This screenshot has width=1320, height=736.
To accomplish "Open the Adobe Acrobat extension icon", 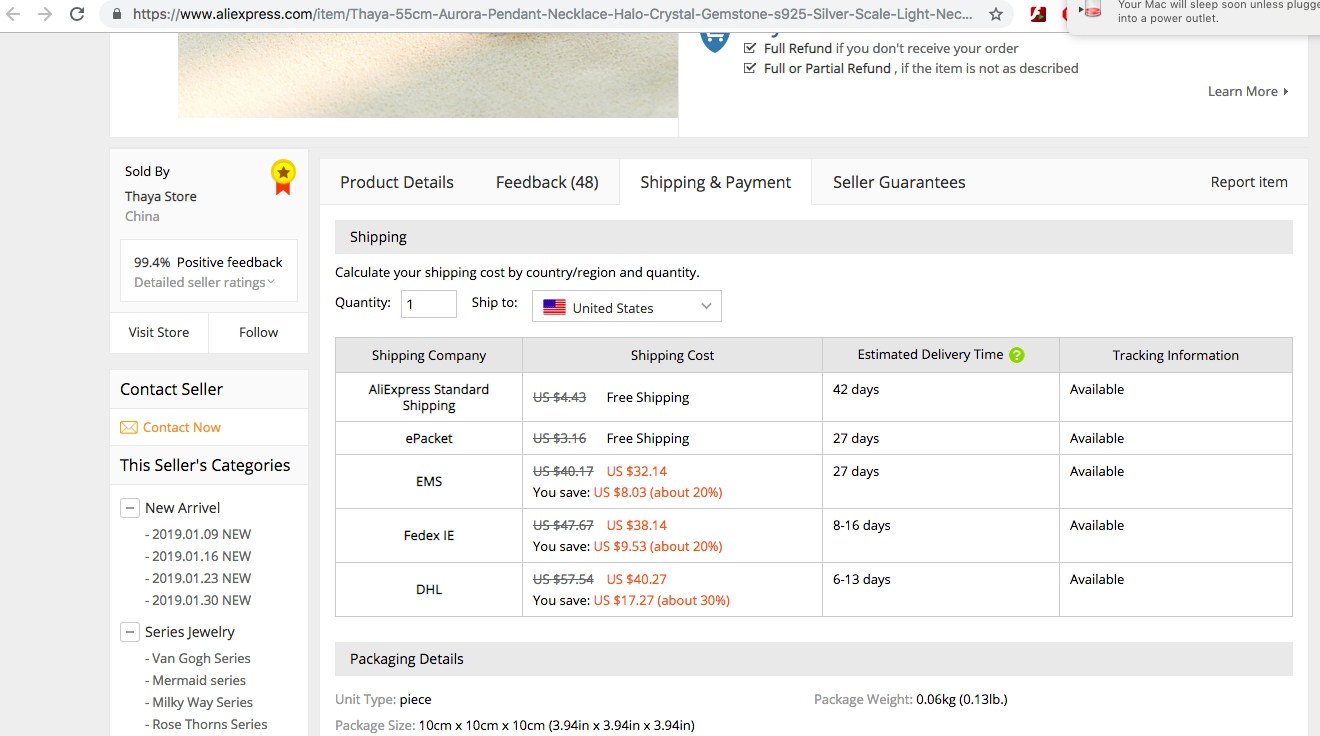I will pos(1038,14).
